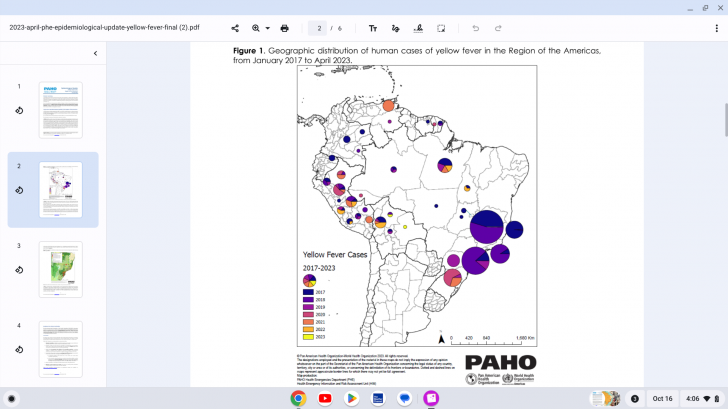Undo the last edit
This screenshot has height=409, width=728.
tap(475, 28)
